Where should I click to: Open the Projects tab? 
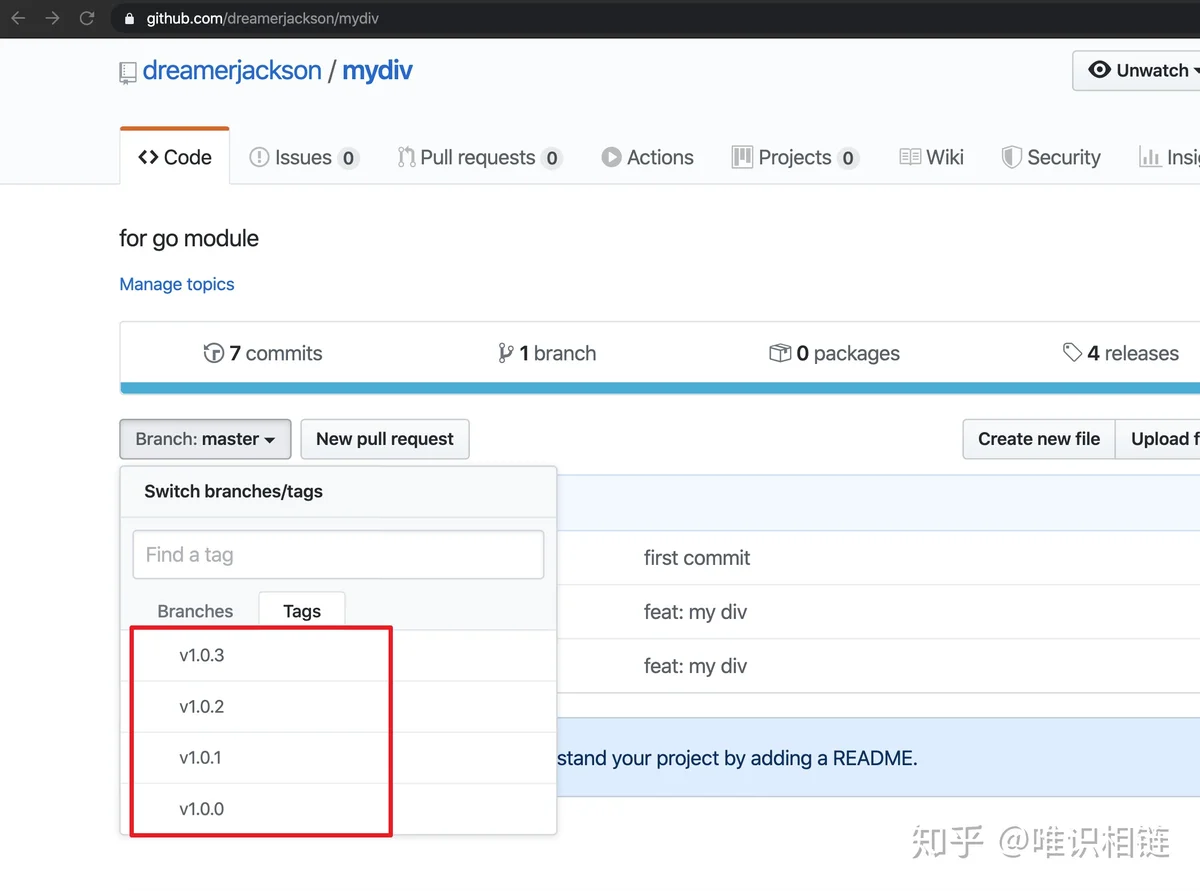pyautogui.click(x=795, y=157)
